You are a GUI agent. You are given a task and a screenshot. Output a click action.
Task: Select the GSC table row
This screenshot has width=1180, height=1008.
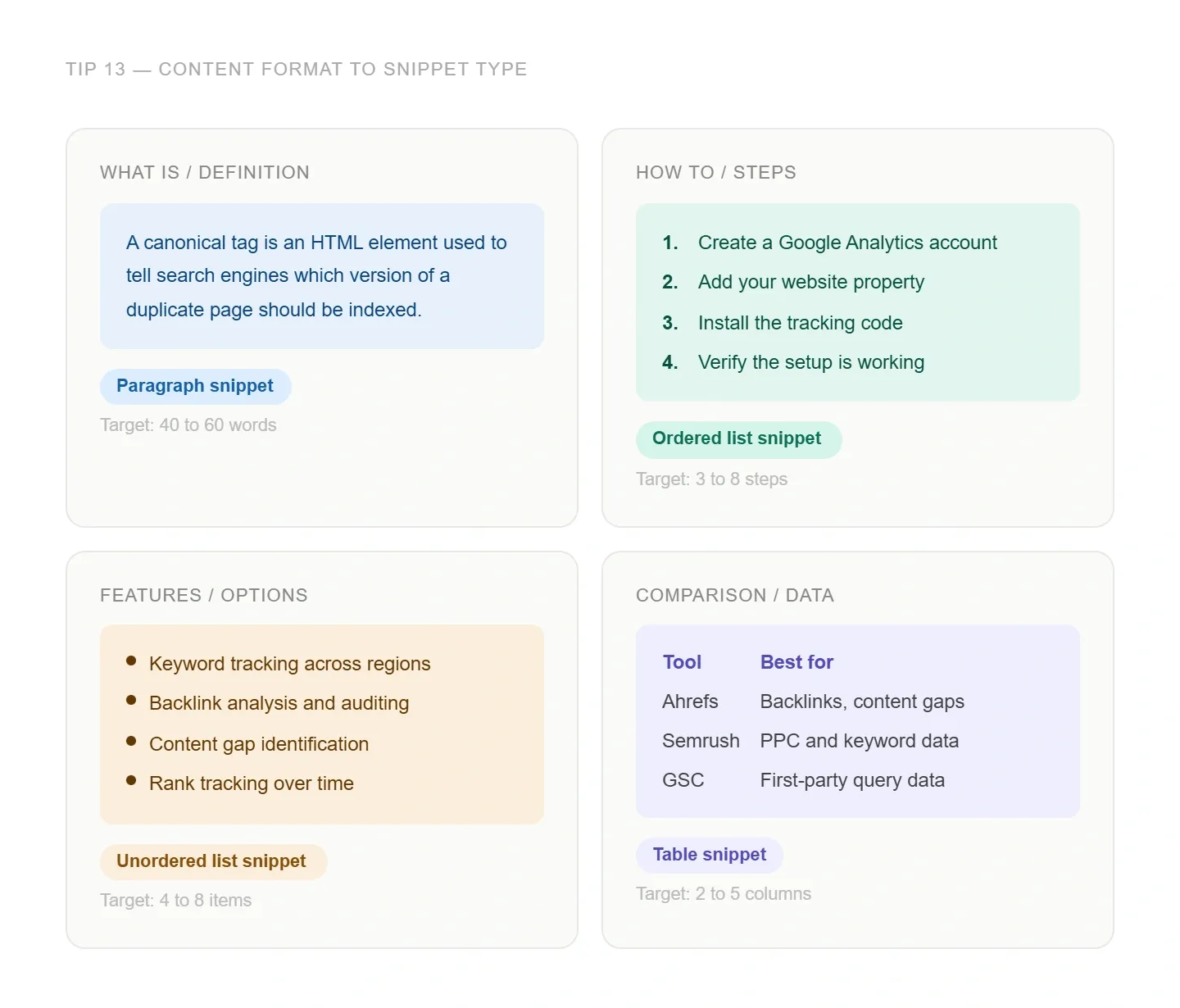803,780
